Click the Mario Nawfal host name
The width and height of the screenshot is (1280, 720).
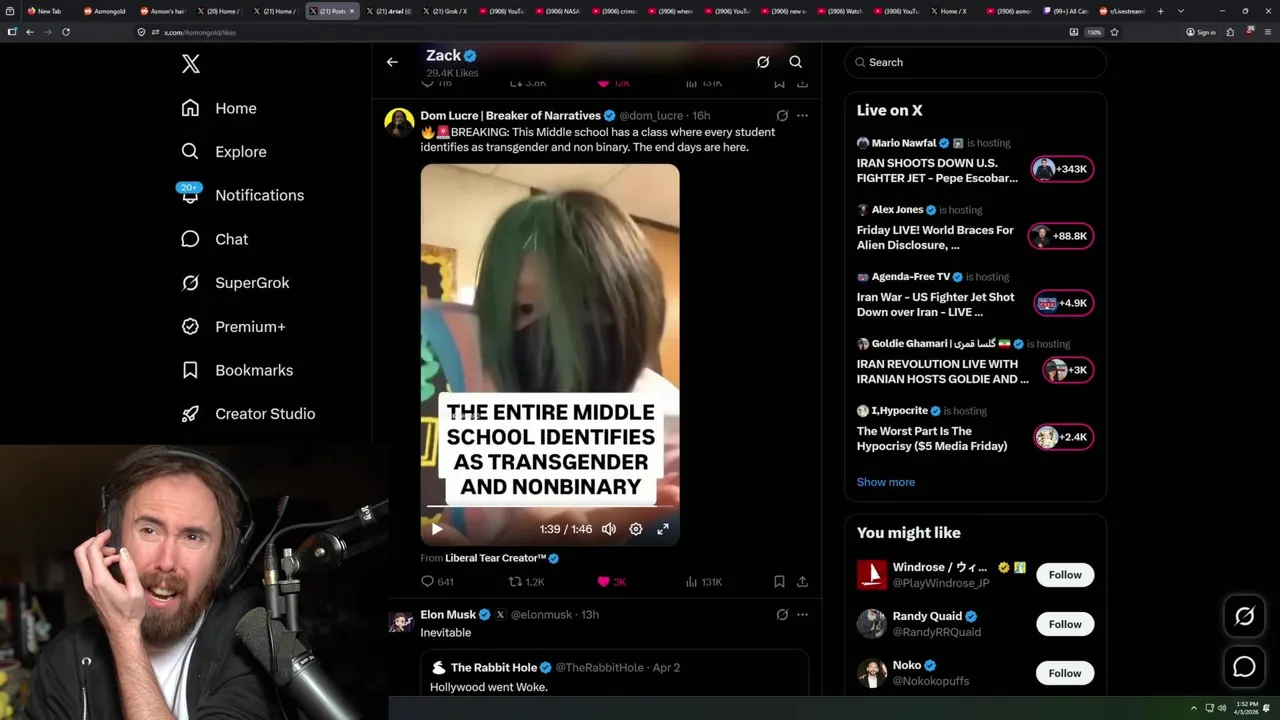click(x=903, y=143)
